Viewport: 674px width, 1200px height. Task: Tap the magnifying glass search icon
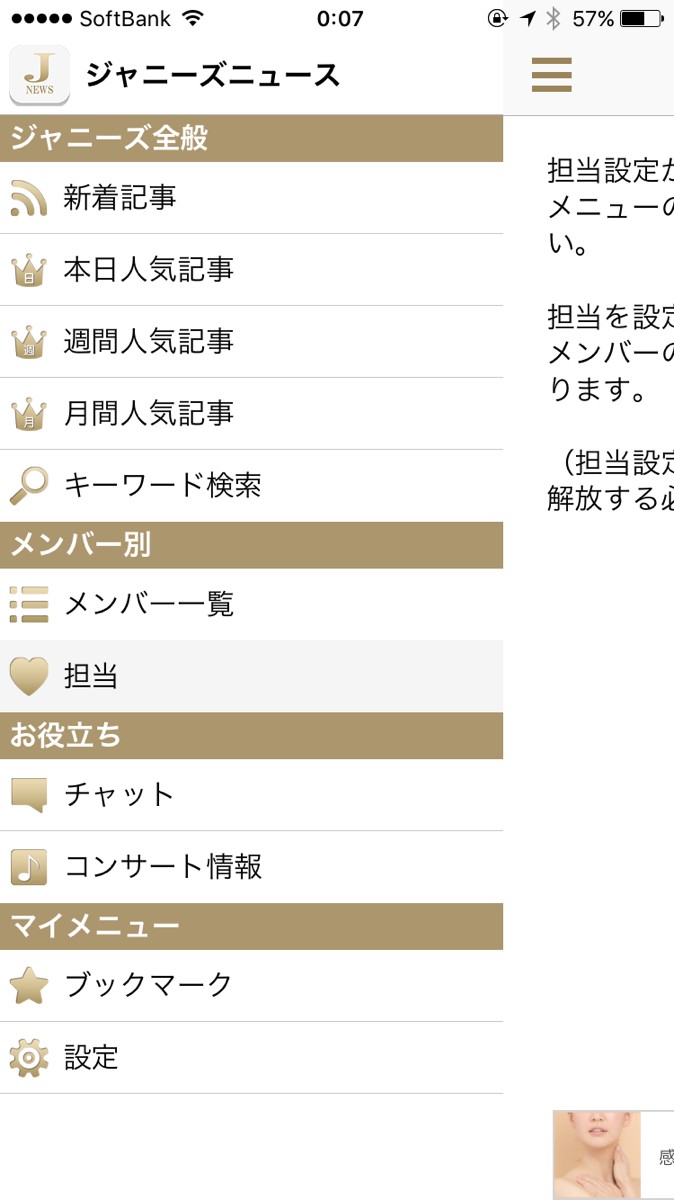tap(29, 486)
